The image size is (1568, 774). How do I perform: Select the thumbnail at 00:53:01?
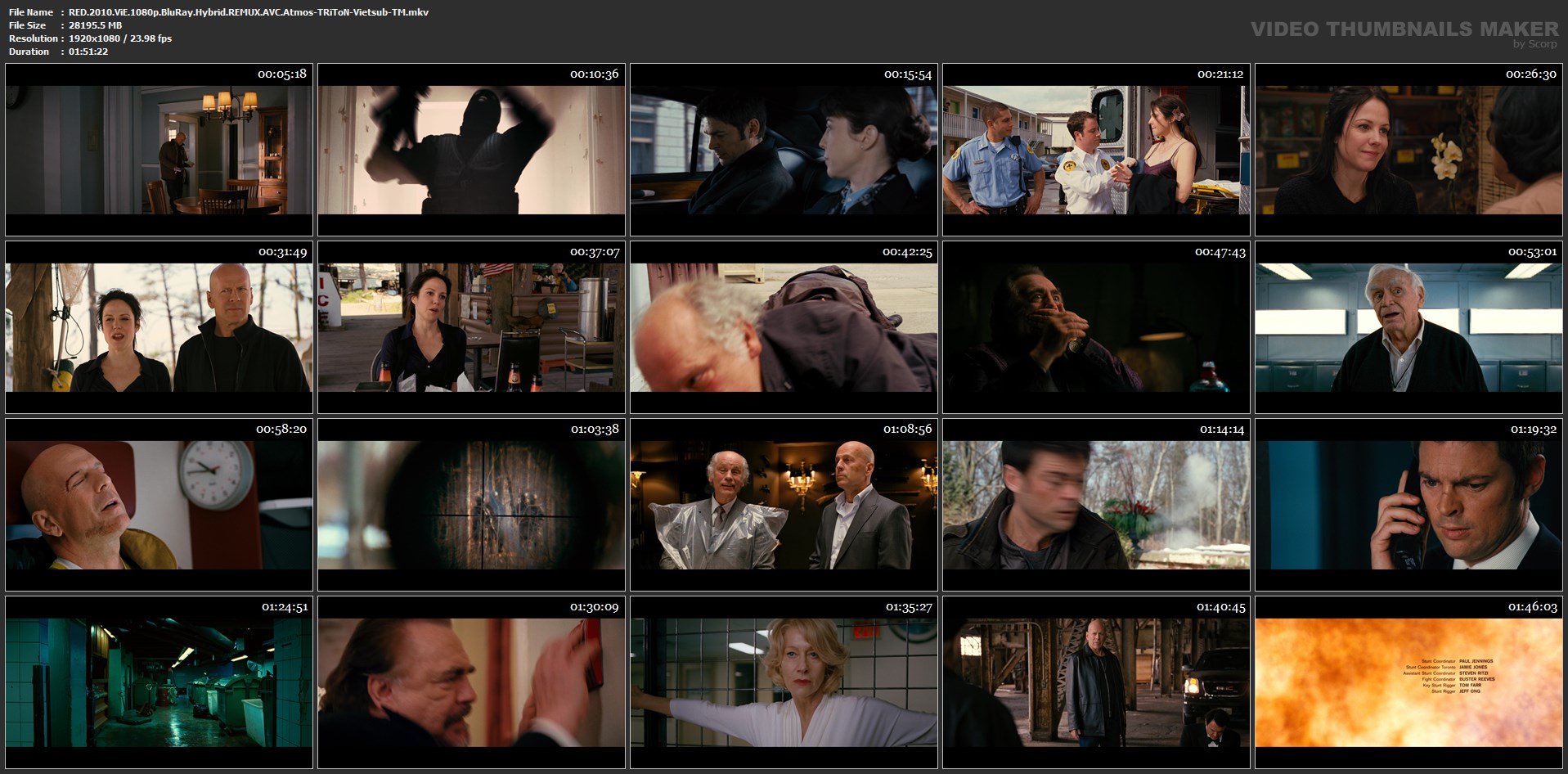pos(1409,327)
